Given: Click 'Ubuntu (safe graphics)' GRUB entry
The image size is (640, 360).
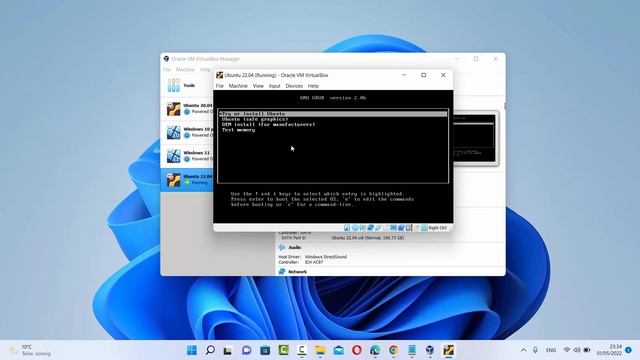Looking at the screenshot, I should click(x=255, y=119).
